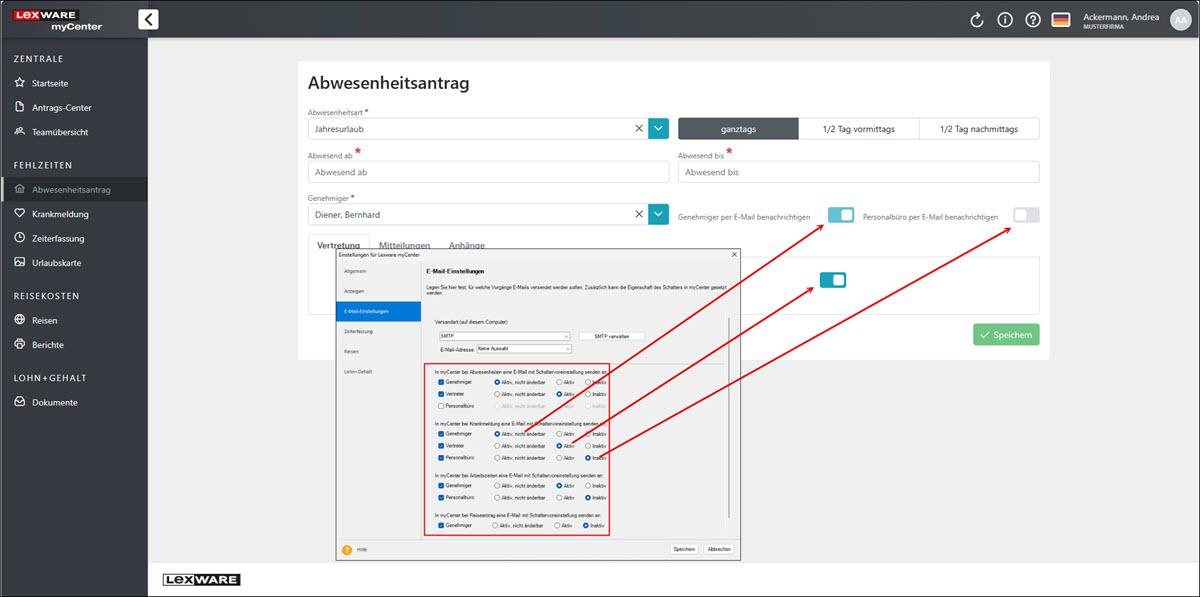The width and height of the screenshot is (1200, 597).
Task: Switch to the Mitteilungen tab
Action: pyautogui.click(x=404, y=245)
